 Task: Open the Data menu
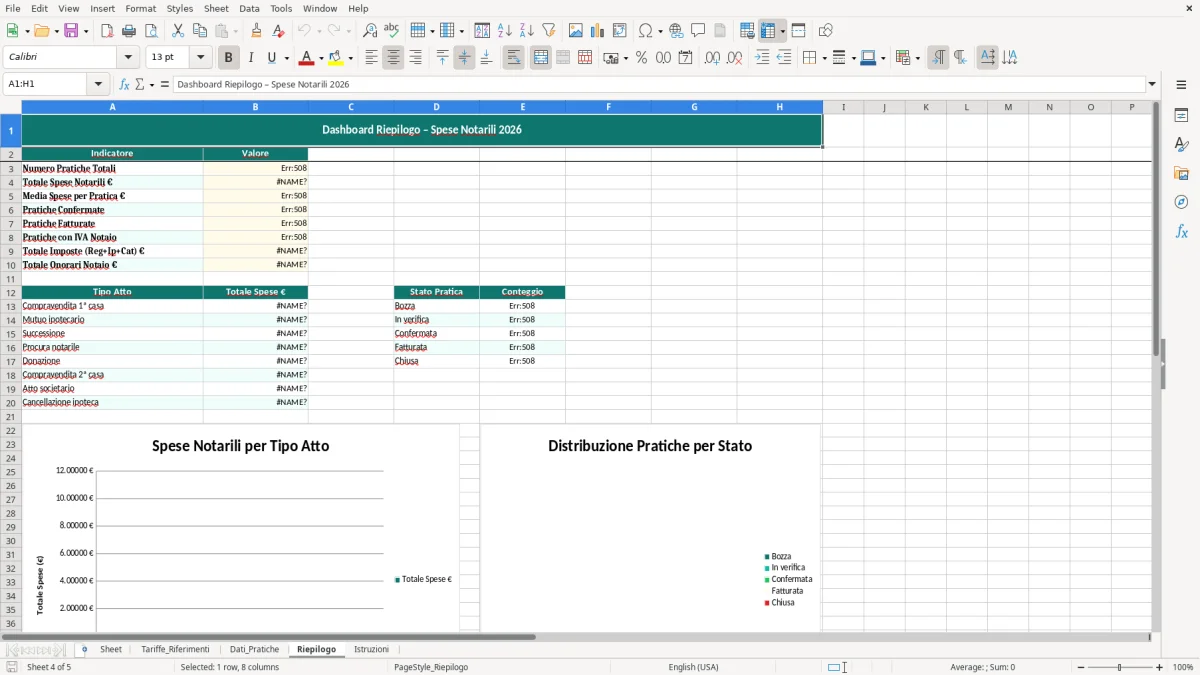click(249, 8)
